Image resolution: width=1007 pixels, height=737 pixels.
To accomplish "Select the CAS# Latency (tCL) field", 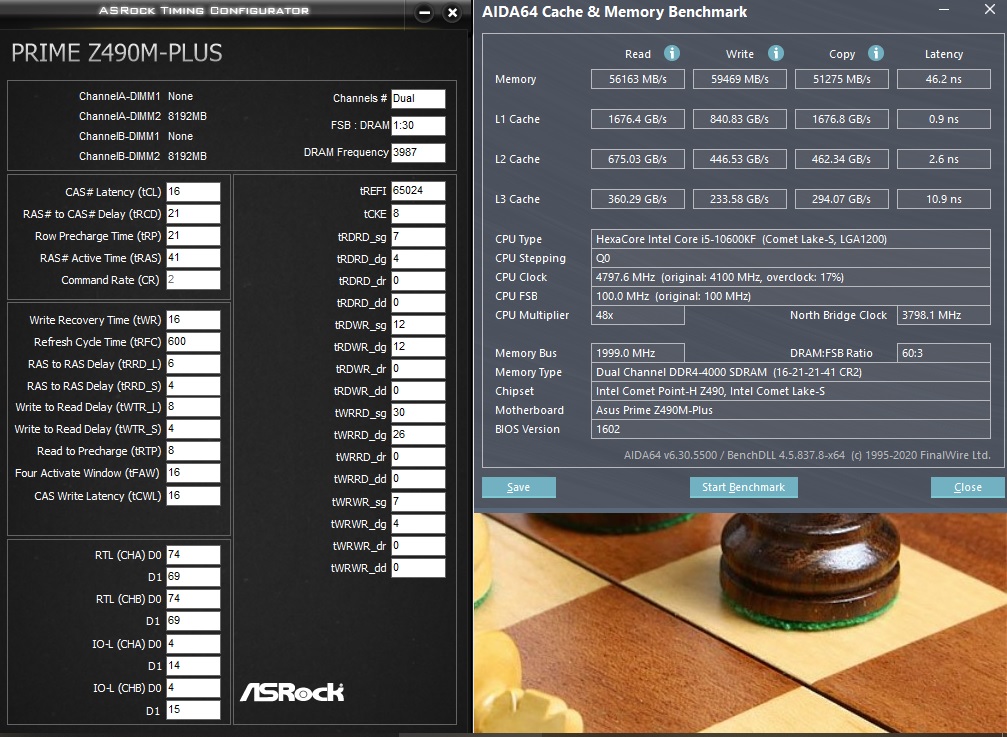I will 193,192.
